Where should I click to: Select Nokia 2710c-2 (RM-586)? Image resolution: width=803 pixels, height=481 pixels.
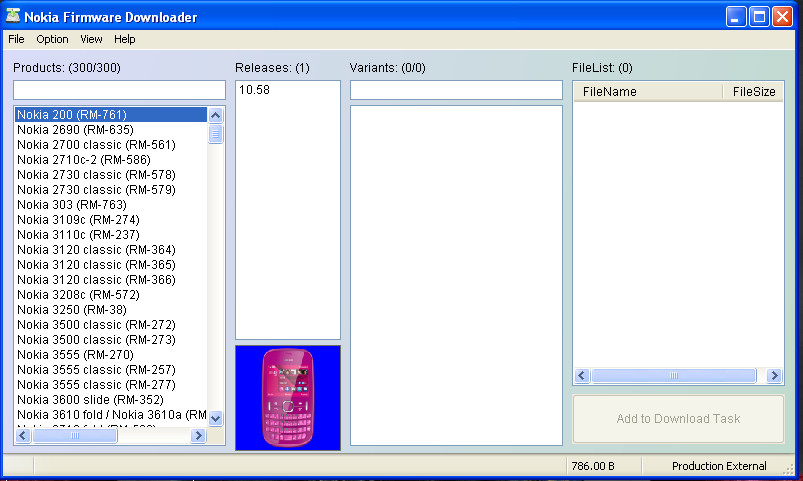click(x=111, y=159)
